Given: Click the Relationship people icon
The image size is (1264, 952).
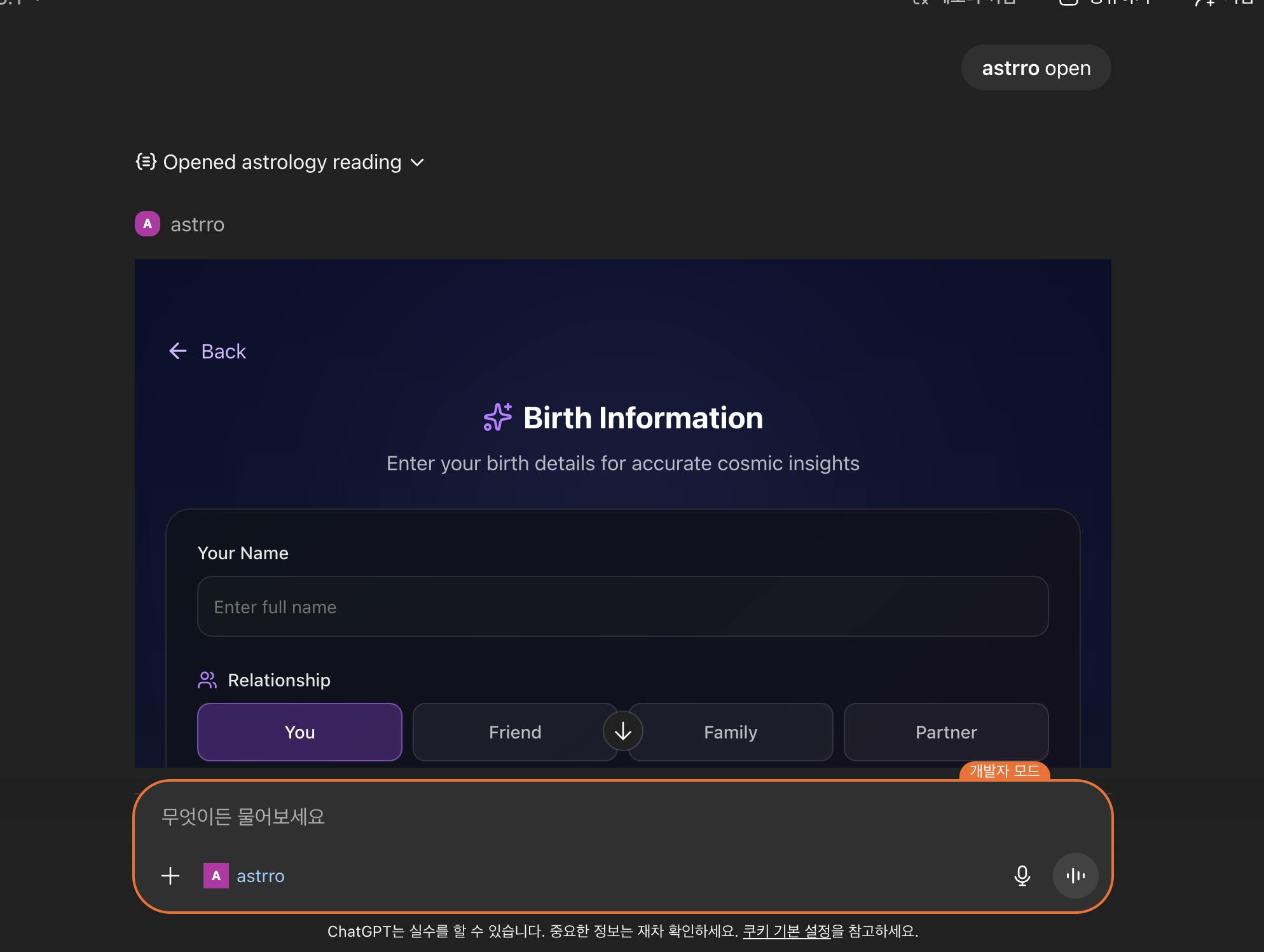Looking at the screenshot, I should pyautogui.click(x=207, y=680).
